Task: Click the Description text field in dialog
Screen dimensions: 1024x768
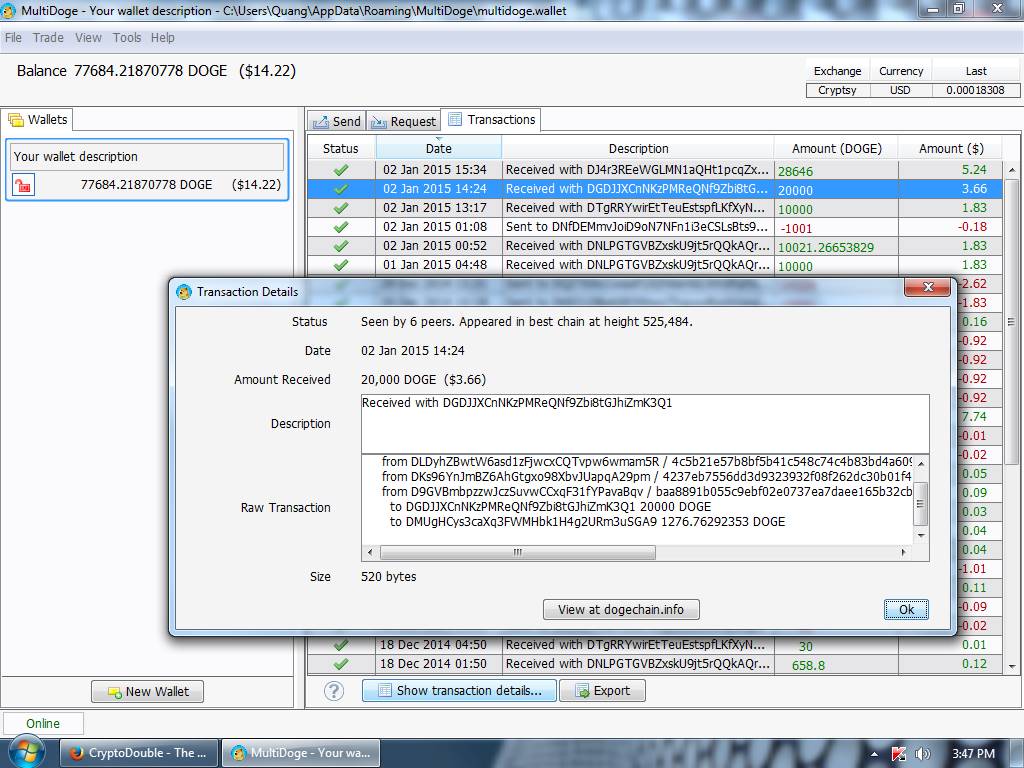Action: coord(645,424)
